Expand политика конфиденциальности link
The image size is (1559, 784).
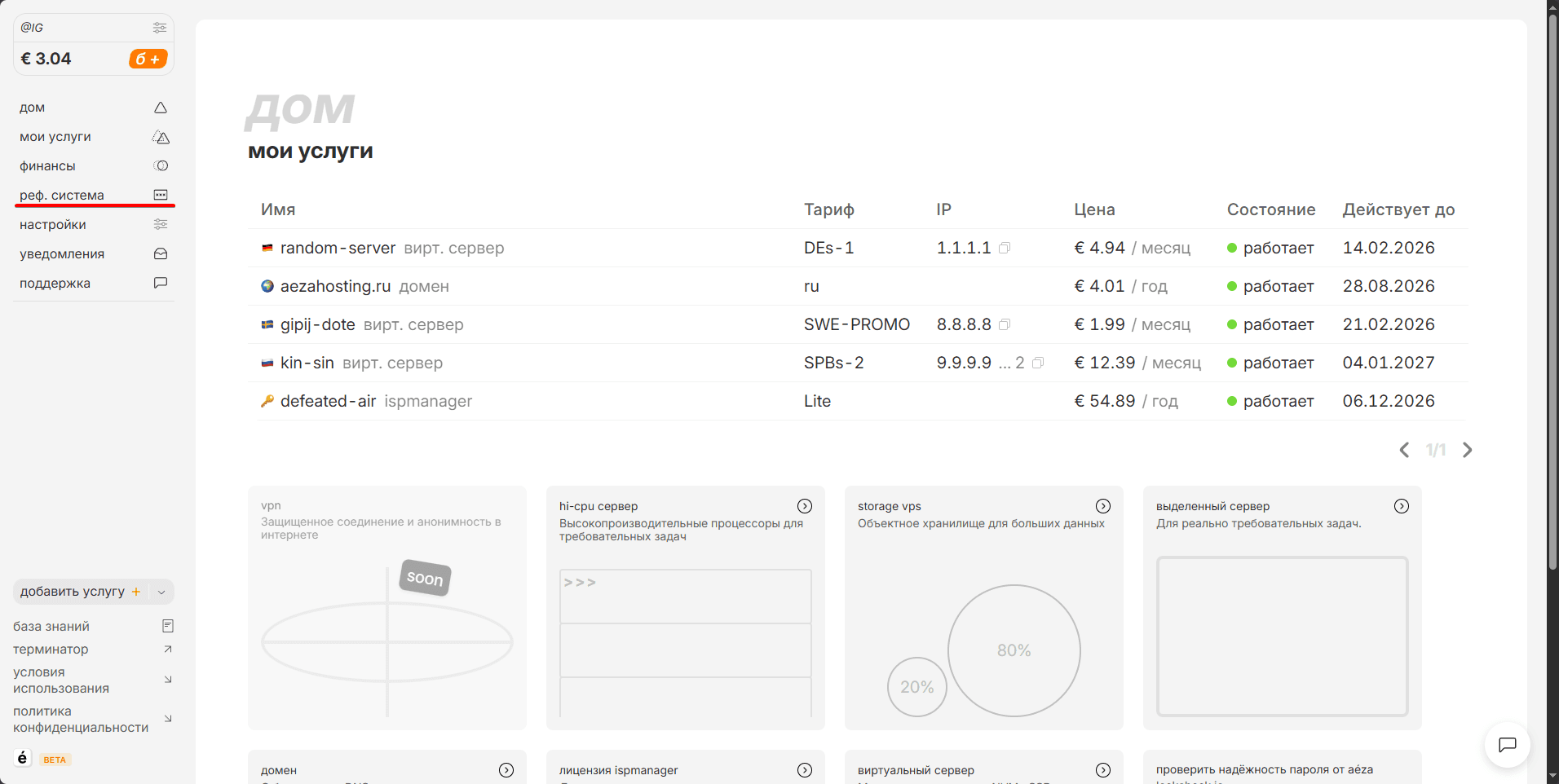[168, 719]
